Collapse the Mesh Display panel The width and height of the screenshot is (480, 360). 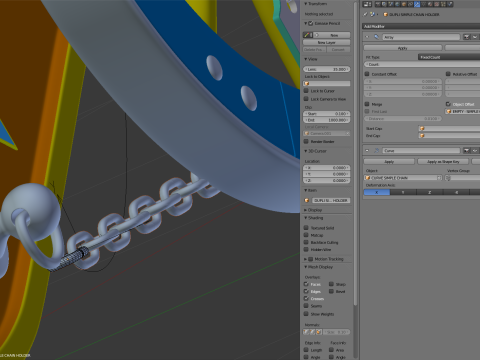click(305, 267)
